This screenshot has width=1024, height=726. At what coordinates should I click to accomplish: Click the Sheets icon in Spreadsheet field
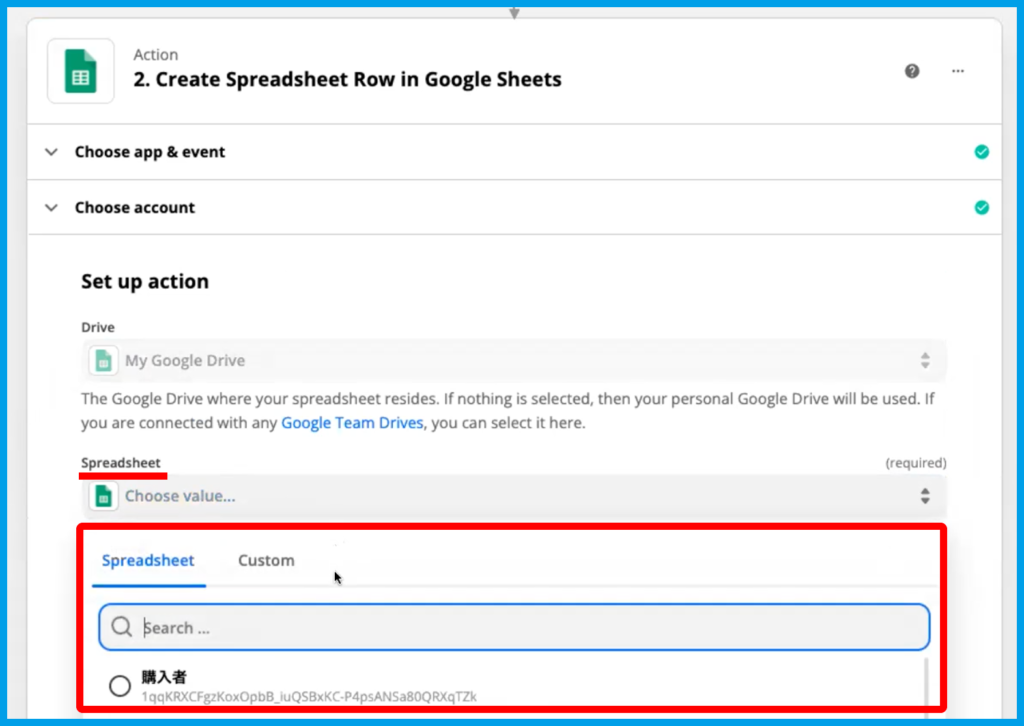102,495
